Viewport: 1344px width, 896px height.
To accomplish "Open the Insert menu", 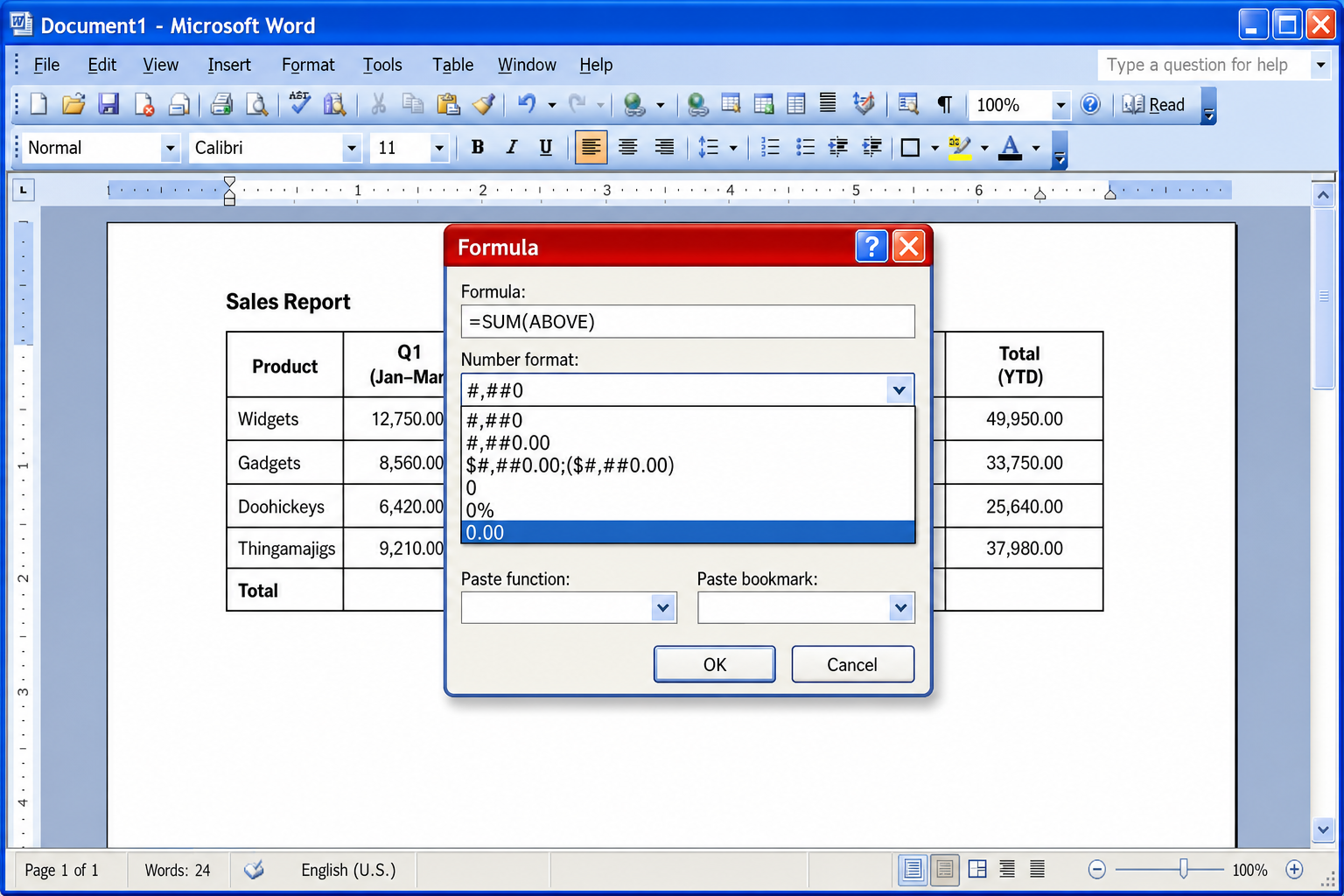I will pyautogui.click(x=229, y=65).
